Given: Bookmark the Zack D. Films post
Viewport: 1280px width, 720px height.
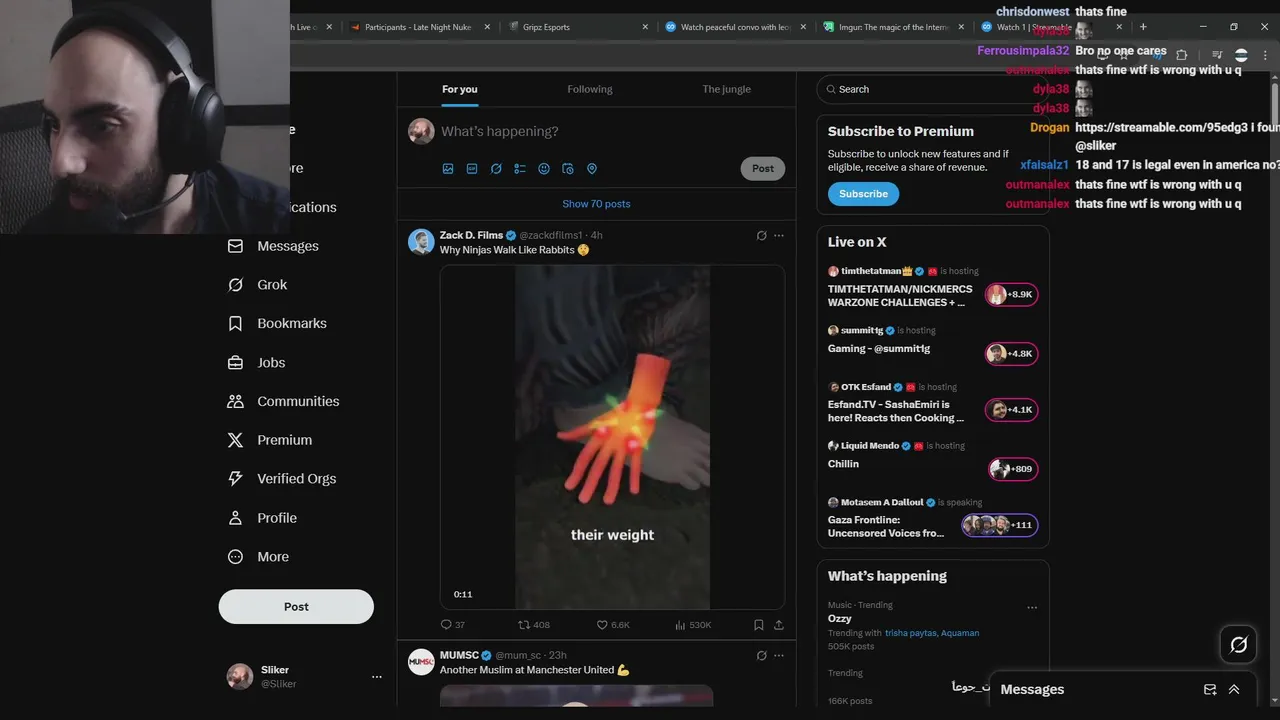Looking at the screenshot, I should [x=759, y=625].
